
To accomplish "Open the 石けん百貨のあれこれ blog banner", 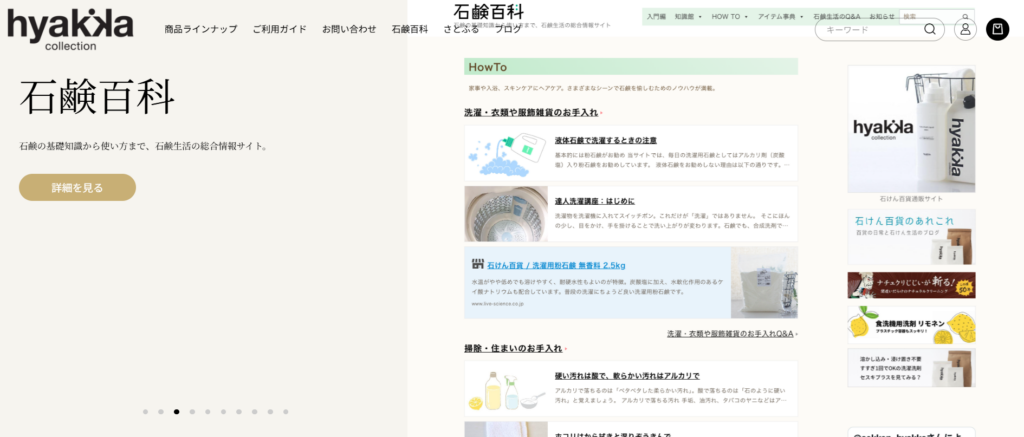I will 911,236.
